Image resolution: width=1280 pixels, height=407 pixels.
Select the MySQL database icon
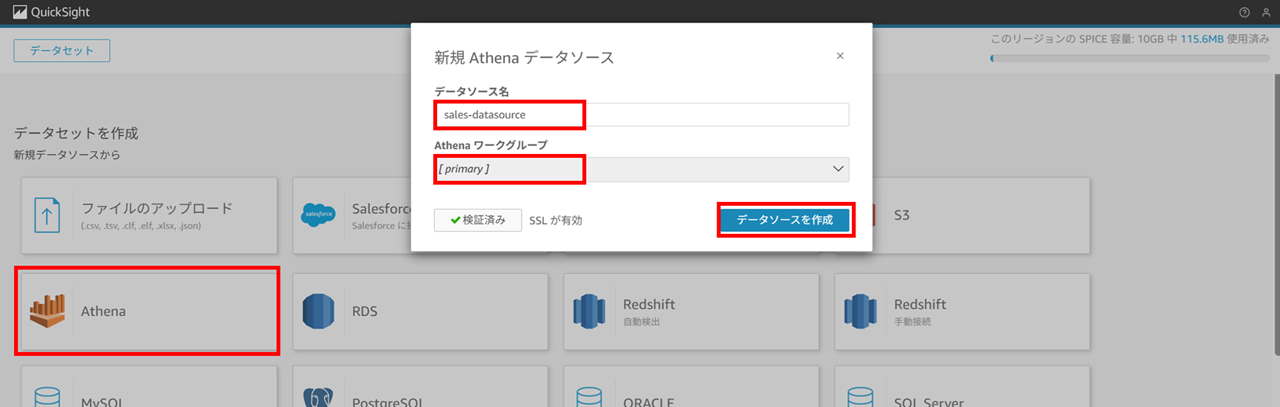coord(48,399)
